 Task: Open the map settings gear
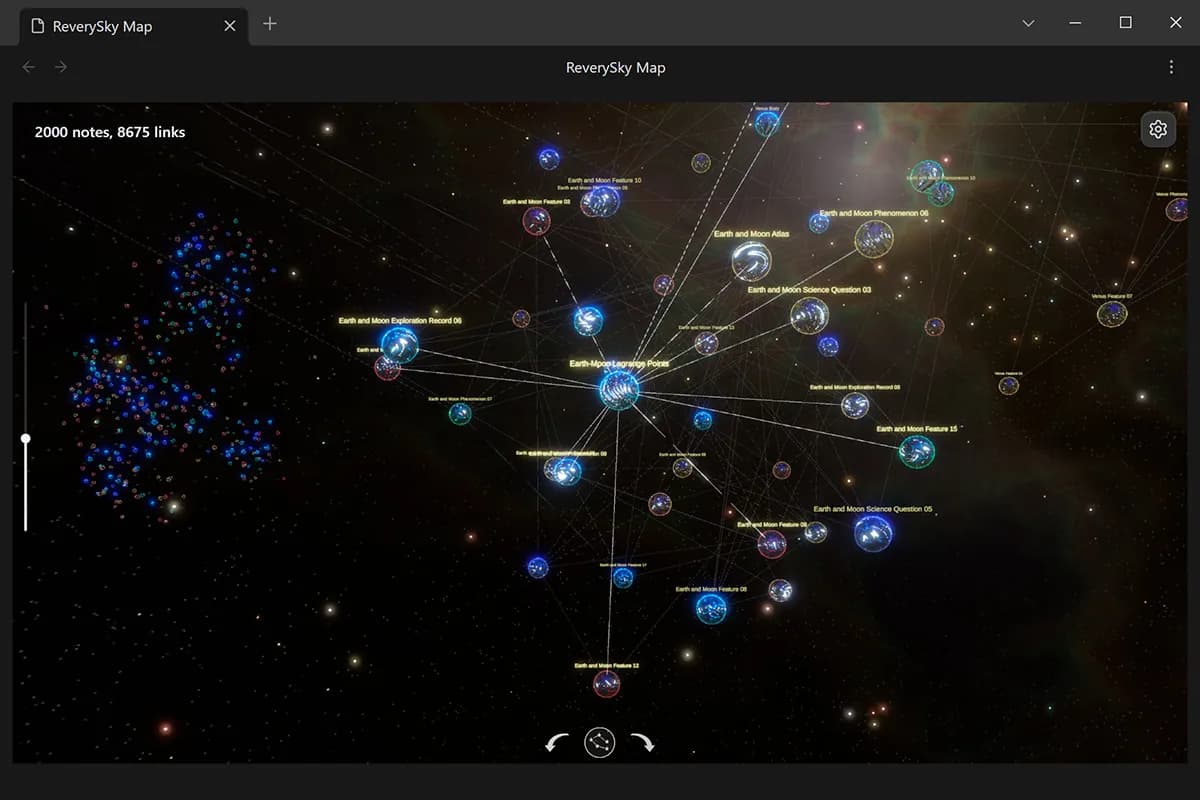[x=1158, y=129]
